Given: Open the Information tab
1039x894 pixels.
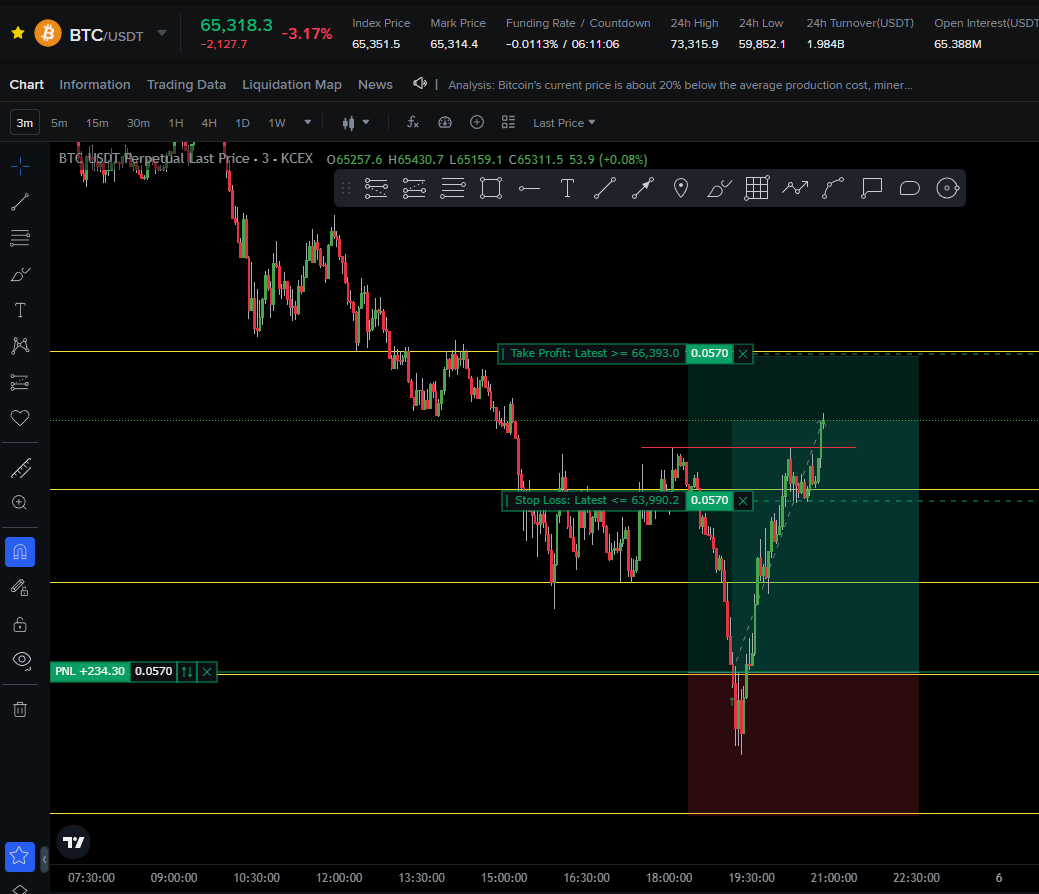Looking at the screenshot, I should 95,85.
